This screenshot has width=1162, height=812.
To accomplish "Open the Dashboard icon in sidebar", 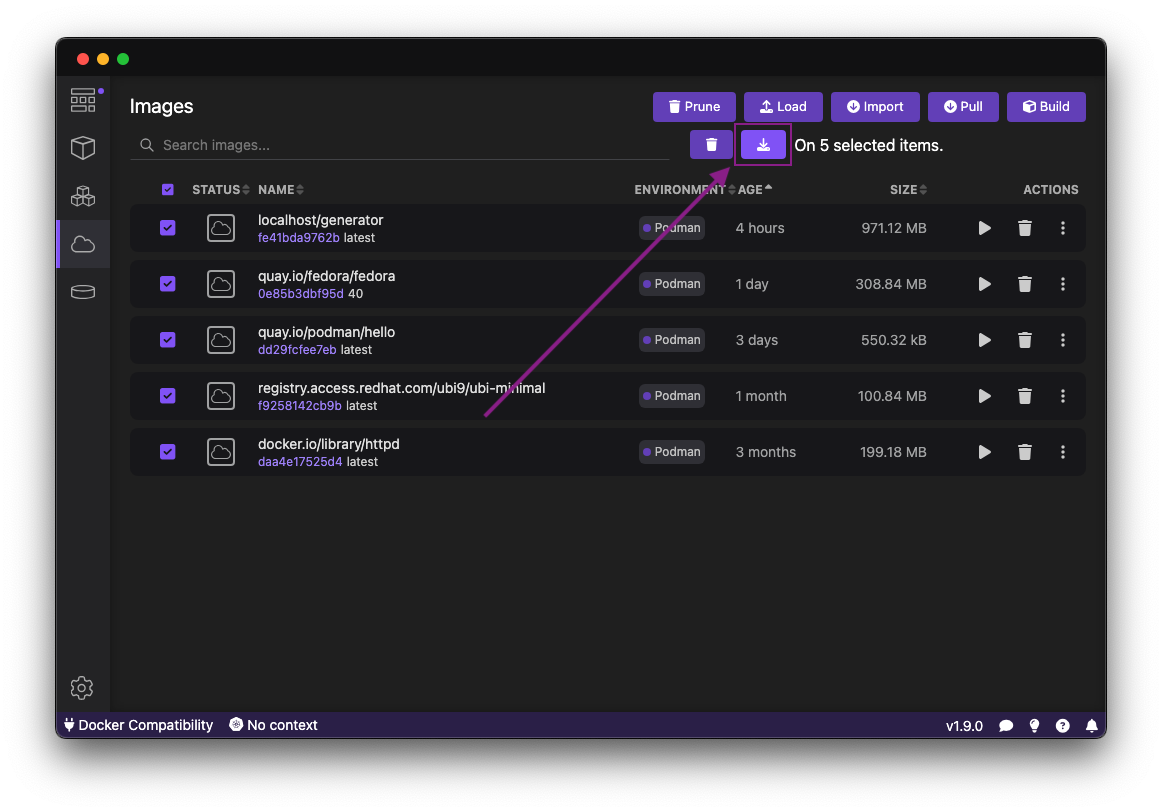I will 83,100.
